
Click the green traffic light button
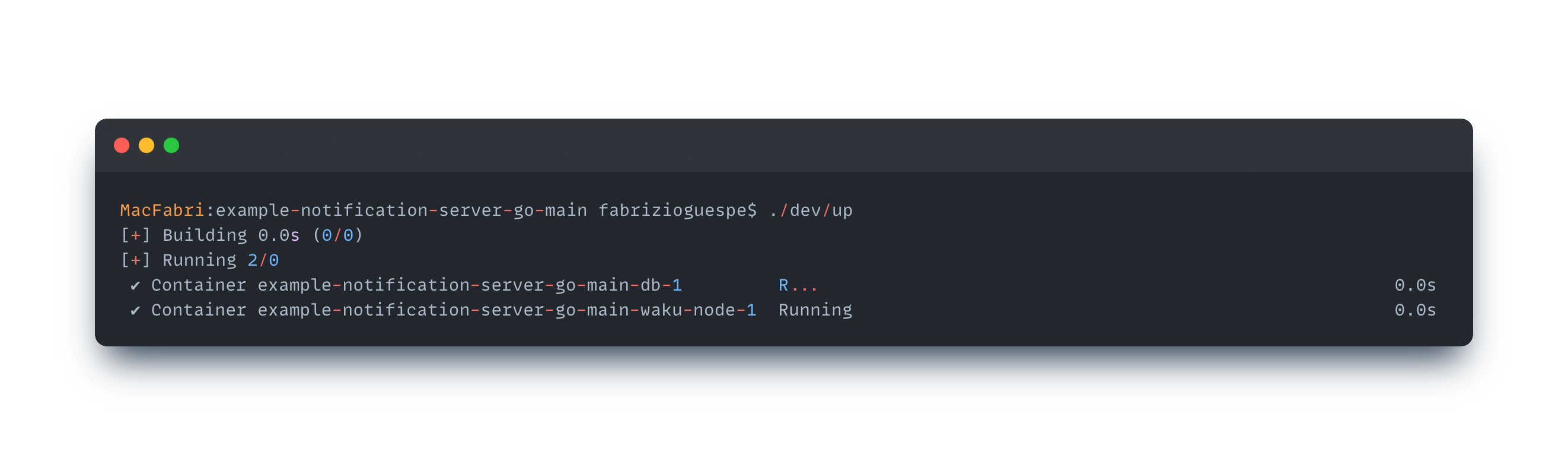[172, 145]
